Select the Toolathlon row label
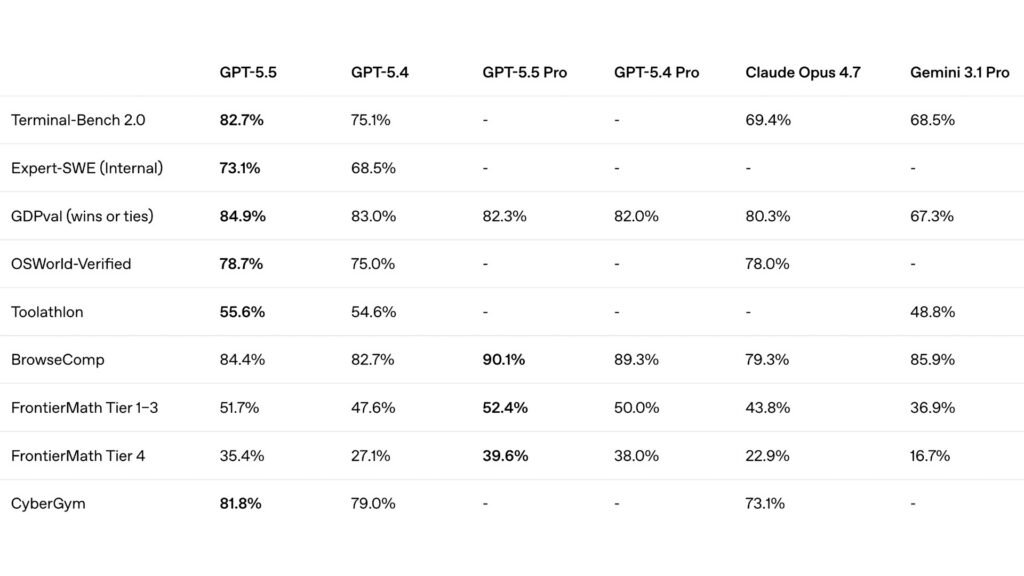 47,312
